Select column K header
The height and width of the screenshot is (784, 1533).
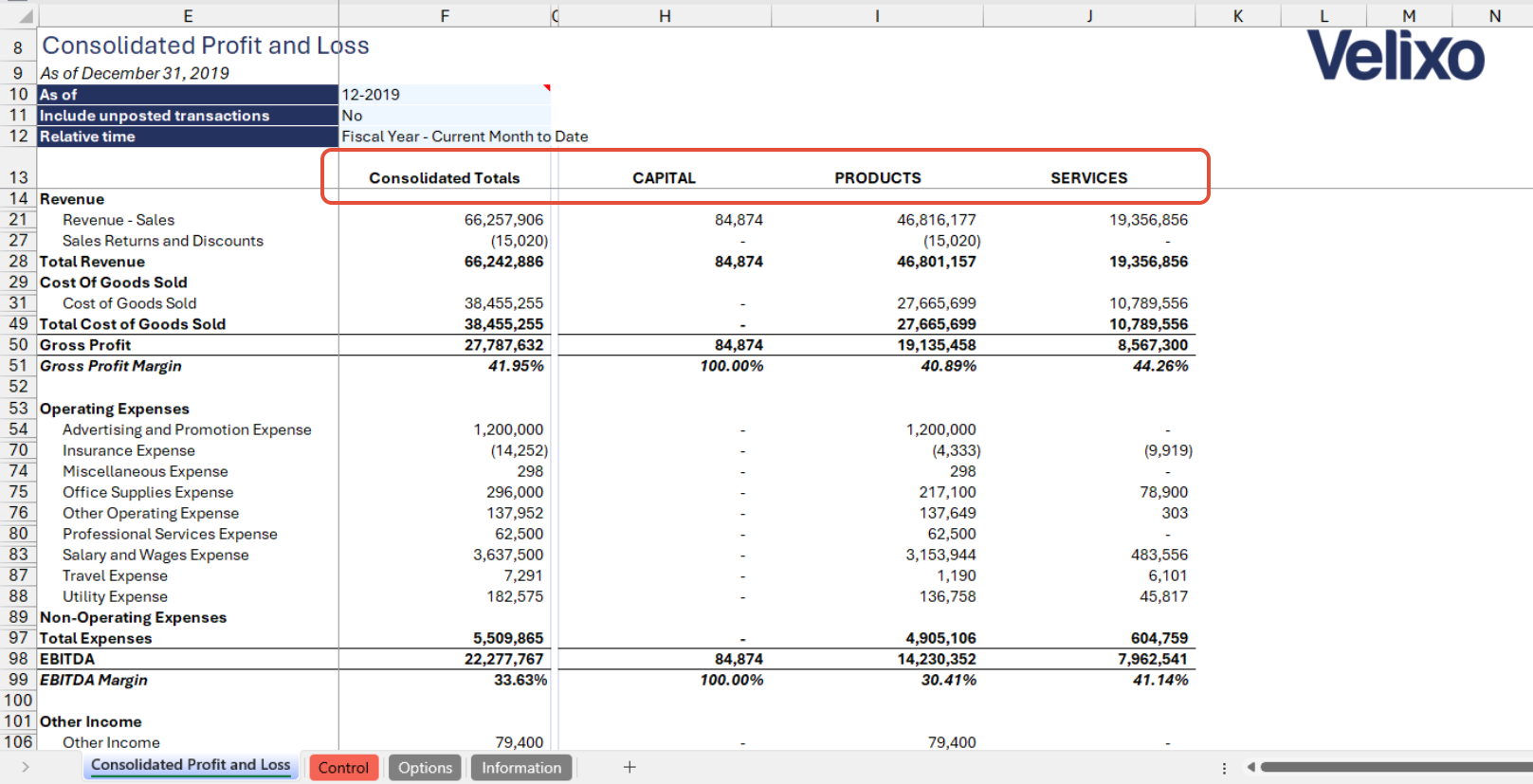(1238, 16)
